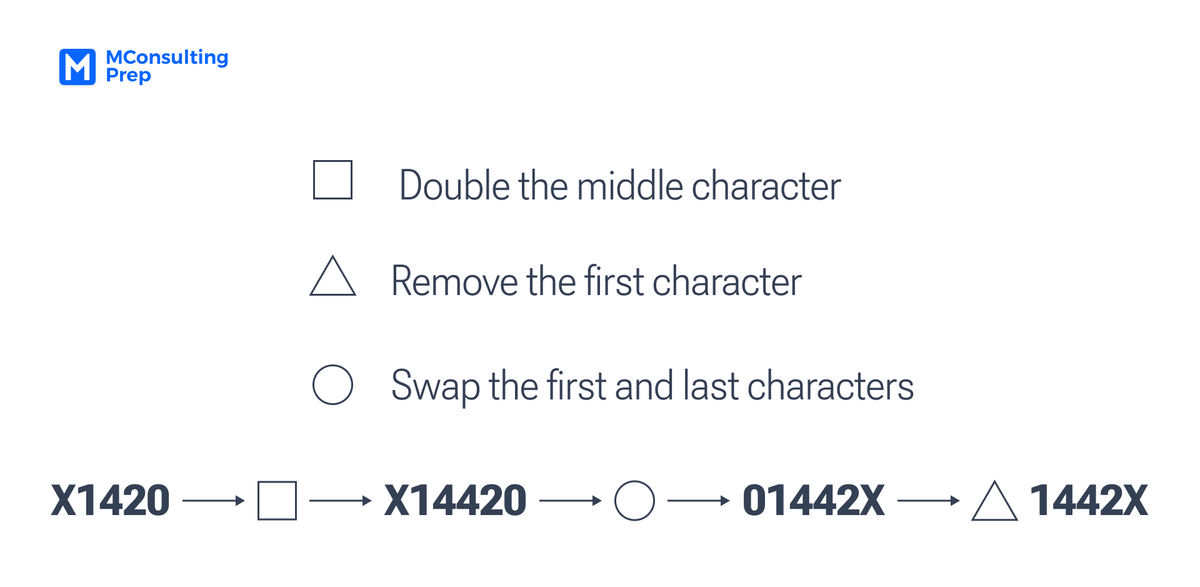Viewport: 1200px width, 587px height.
Task: Click the circle in the sequence row
Action: pyautogui.click(x=634, y=501)
